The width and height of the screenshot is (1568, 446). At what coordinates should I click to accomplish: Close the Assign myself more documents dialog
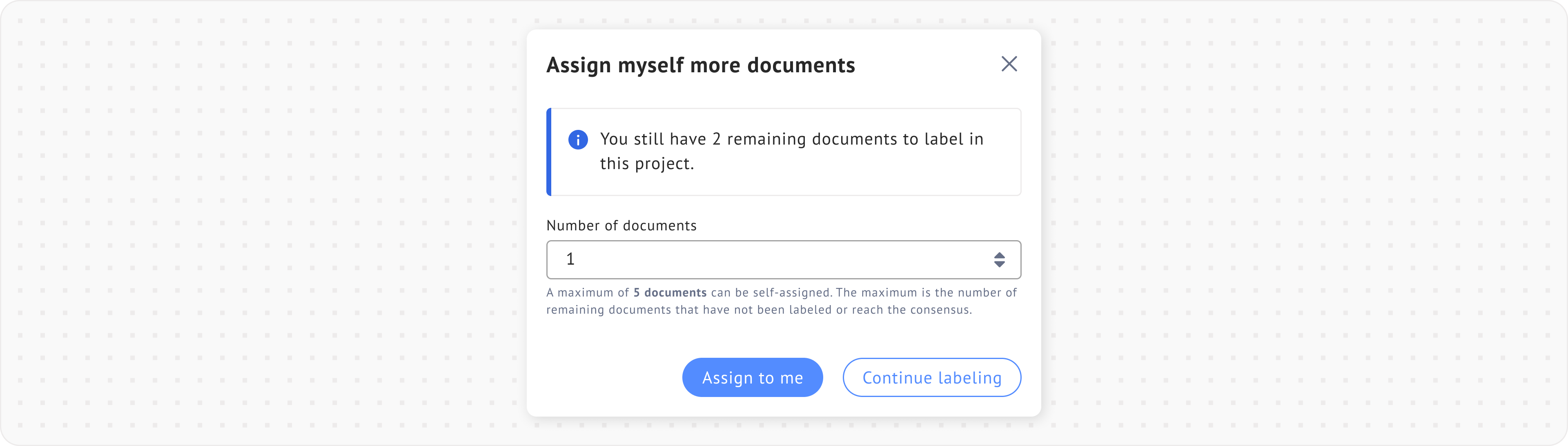[x=1009, y=64]
